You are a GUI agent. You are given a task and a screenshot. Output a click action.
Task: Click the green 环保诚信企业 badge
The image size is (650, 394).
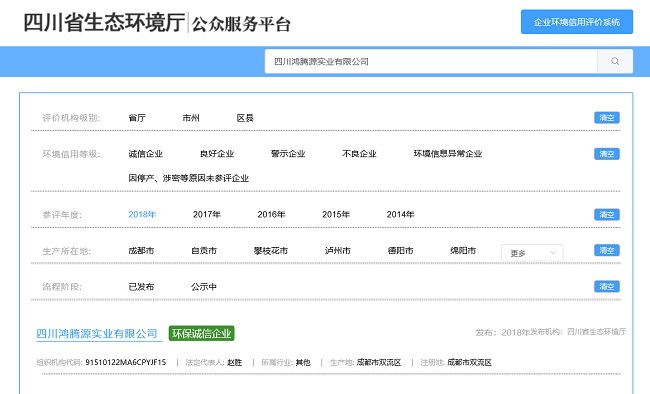pyautogui.click(x=201, y=333)
